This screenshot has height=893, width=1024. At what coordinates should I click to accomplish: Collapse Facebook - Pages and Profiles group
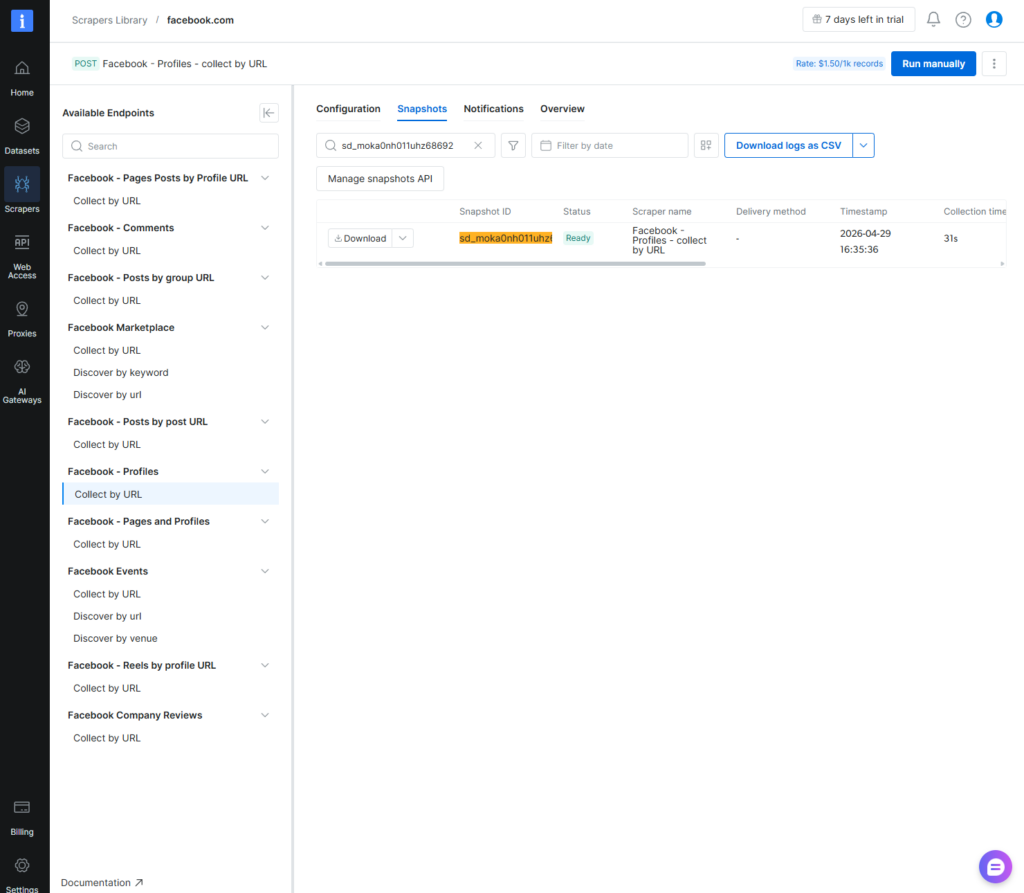[x=265, y=521]
